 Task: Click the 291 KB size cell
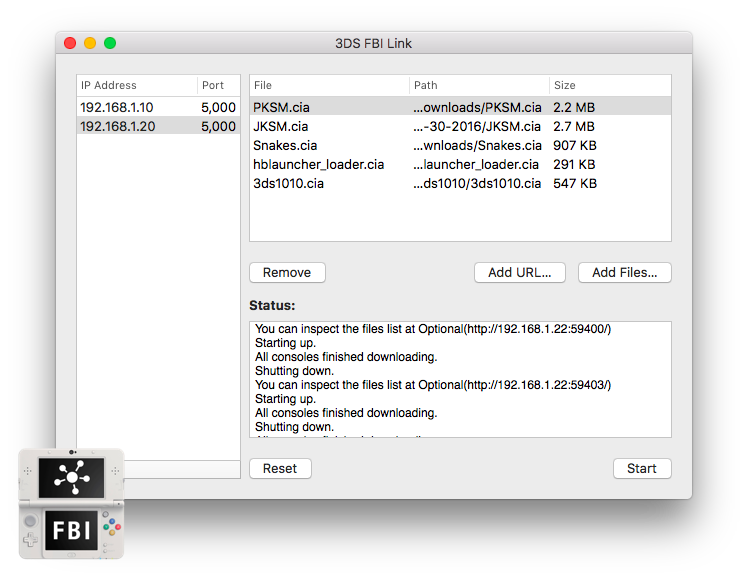(574, 165)
